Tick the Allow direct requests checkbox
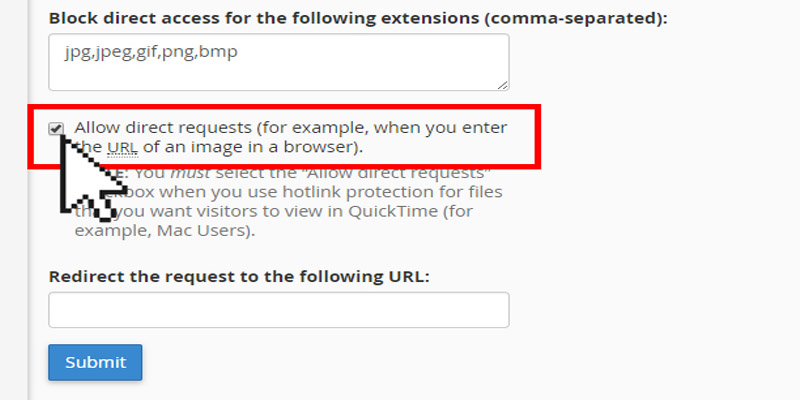Image resolution: width=800 pixels, height=400 pixels. click(57, 128)
